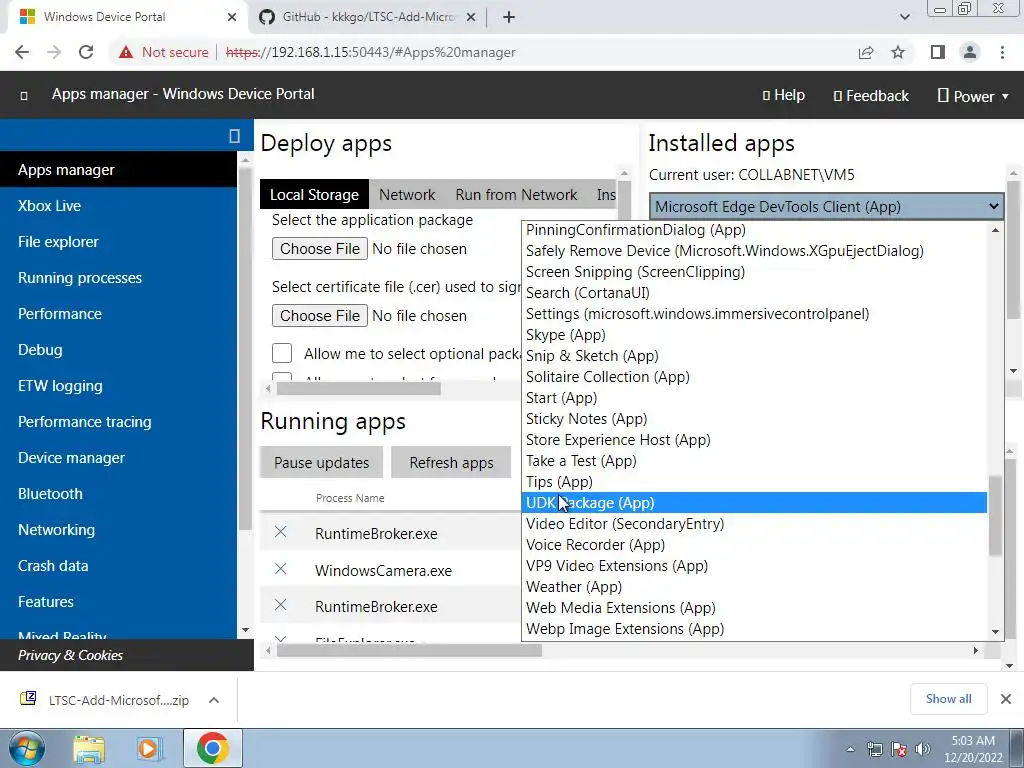
Task: Open Device manager in the sidebar
Action: (118, 458)
